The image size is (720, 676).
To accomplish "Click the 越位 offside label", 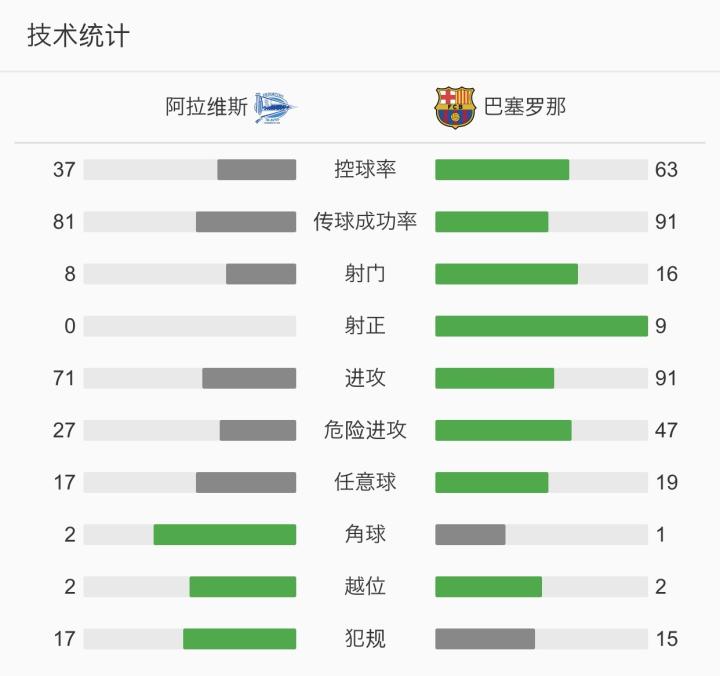I will [365, 587].
